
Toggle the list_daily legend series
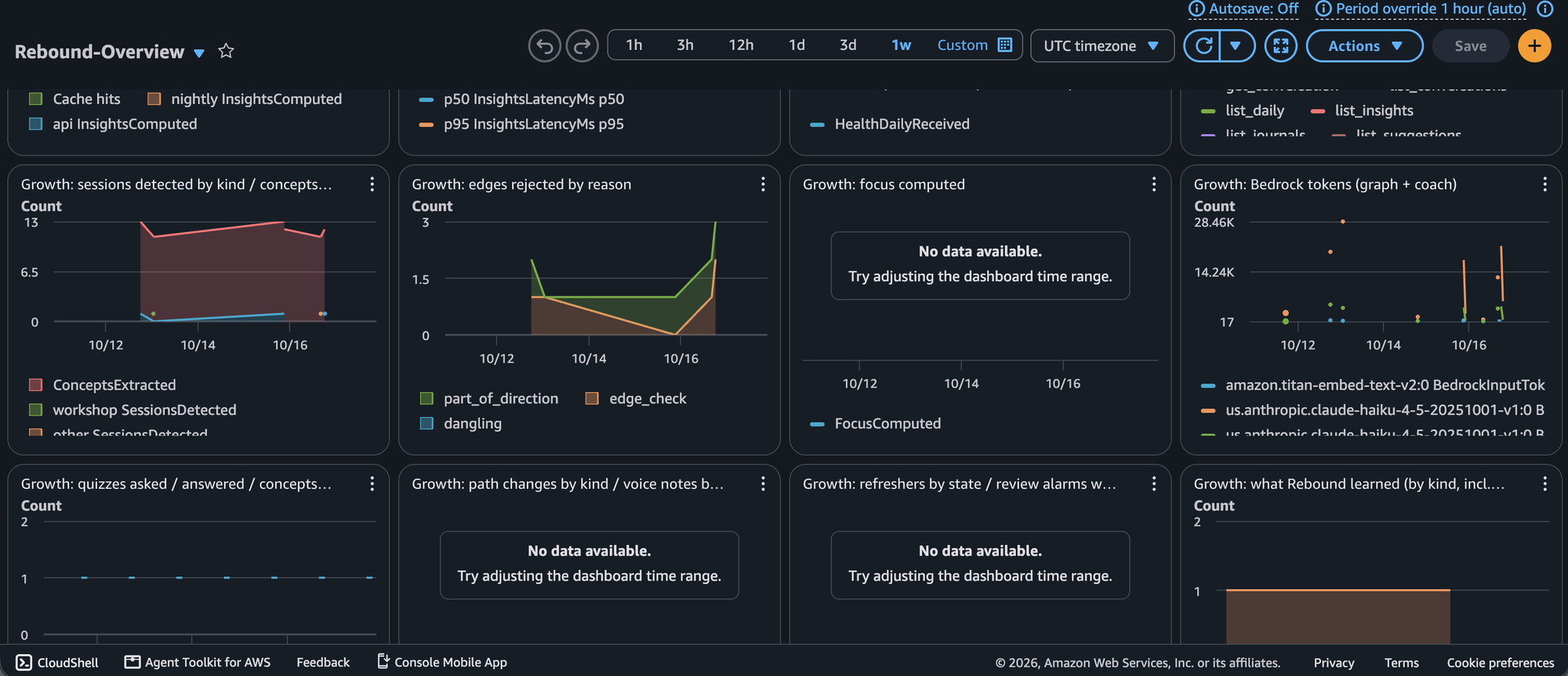tap(1243, 111)
